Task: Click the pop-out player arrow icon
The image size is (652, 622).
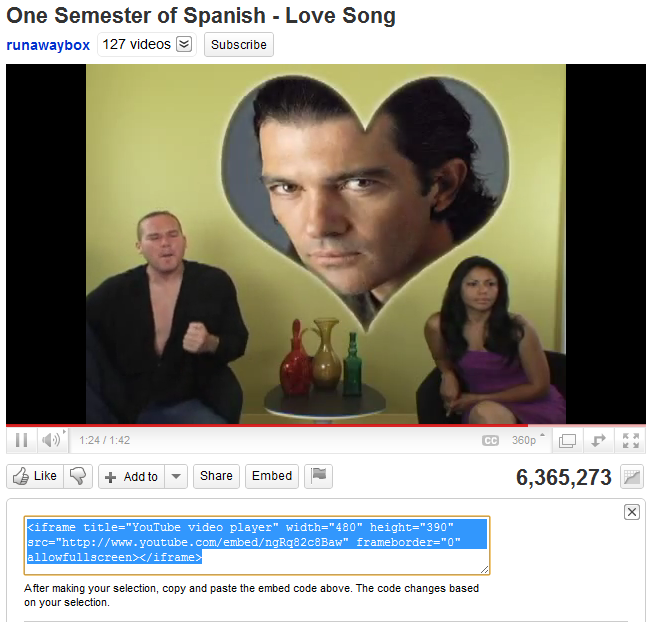Action: click(598, 440)
